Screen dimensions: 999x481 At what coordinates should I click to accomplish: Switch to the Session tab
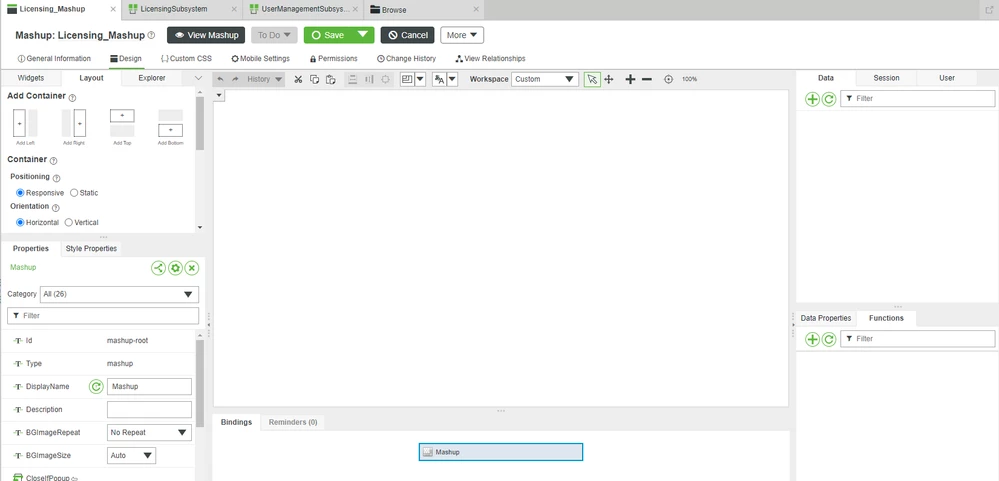(886, 78)
